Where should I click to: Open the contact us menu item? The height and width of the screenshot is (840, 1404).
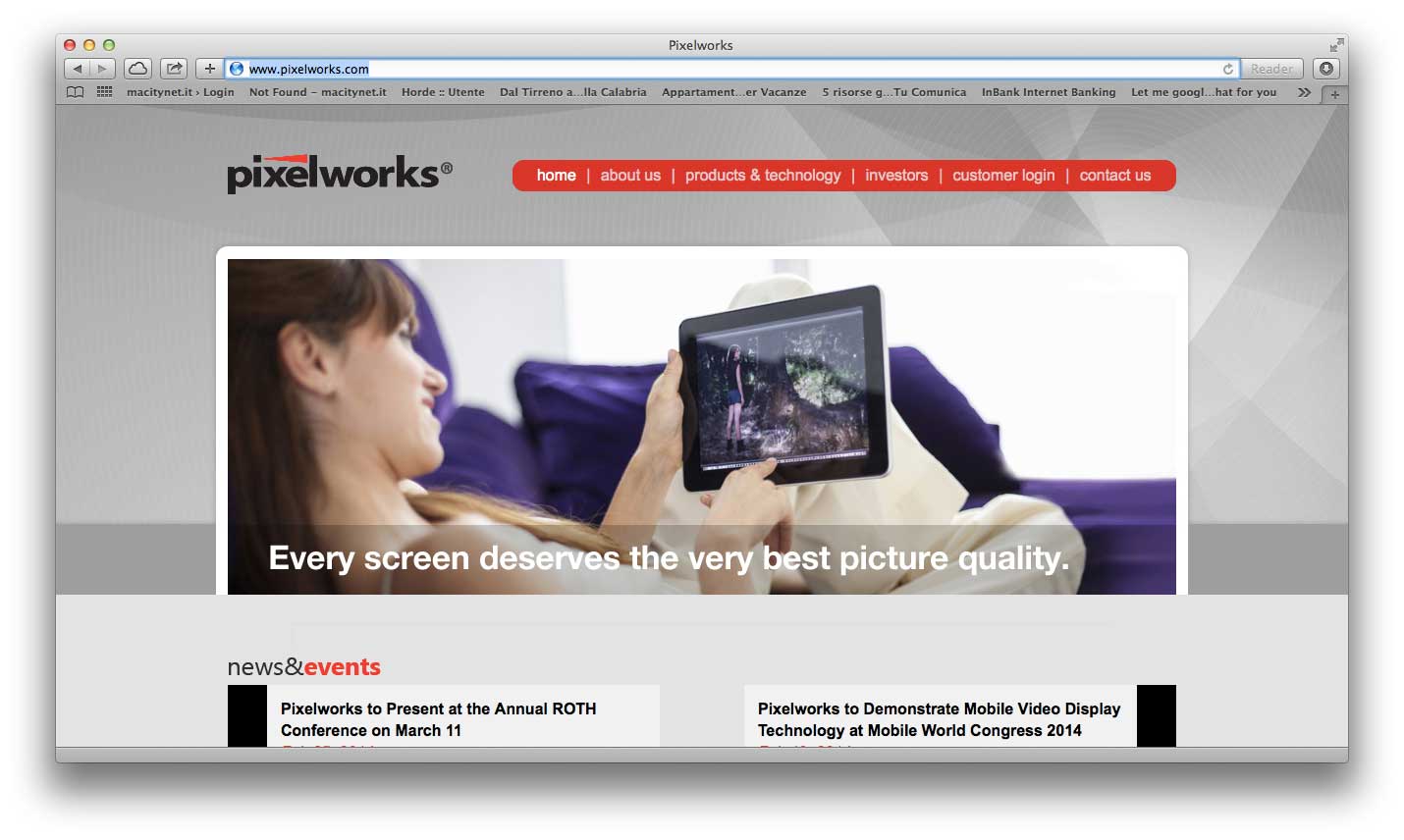[x=1115, y=176]
